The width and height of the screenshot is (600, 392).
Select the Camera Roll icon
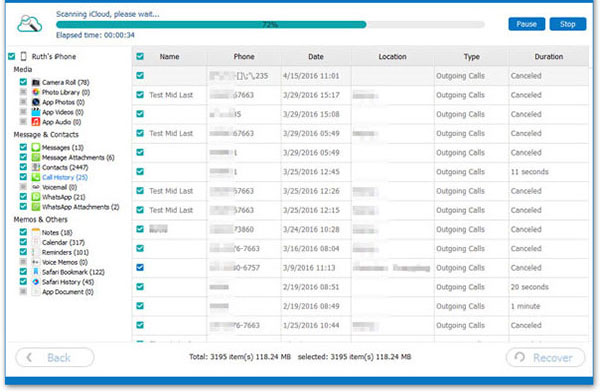point(36,82)
